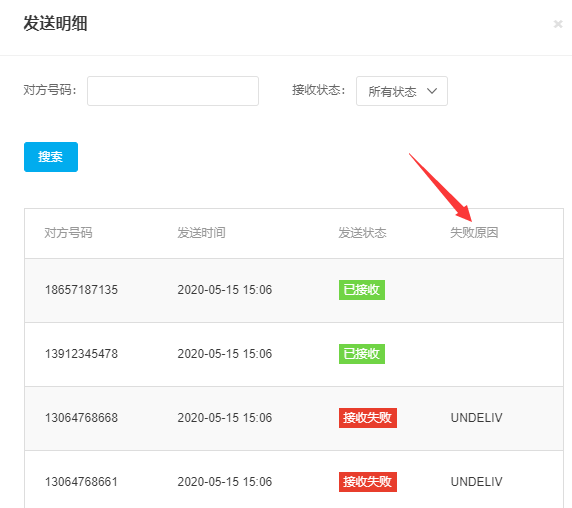Screen dimensions: 572x508
Task: Click the 失败原因 column header
Action: 474,233
